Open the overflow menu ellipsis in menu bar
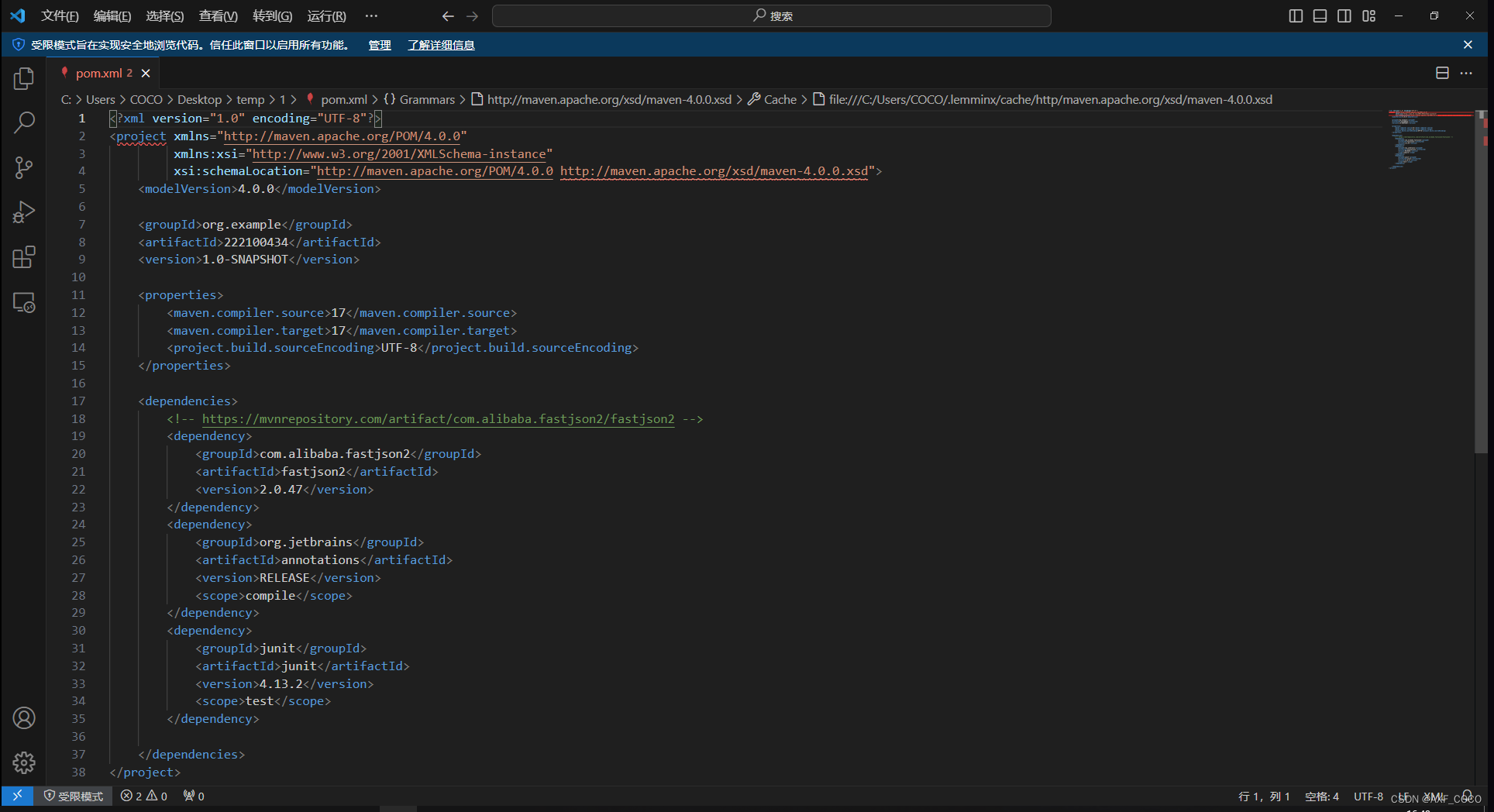The height and width of the screenshot is (812, 1494). [371, 15]
